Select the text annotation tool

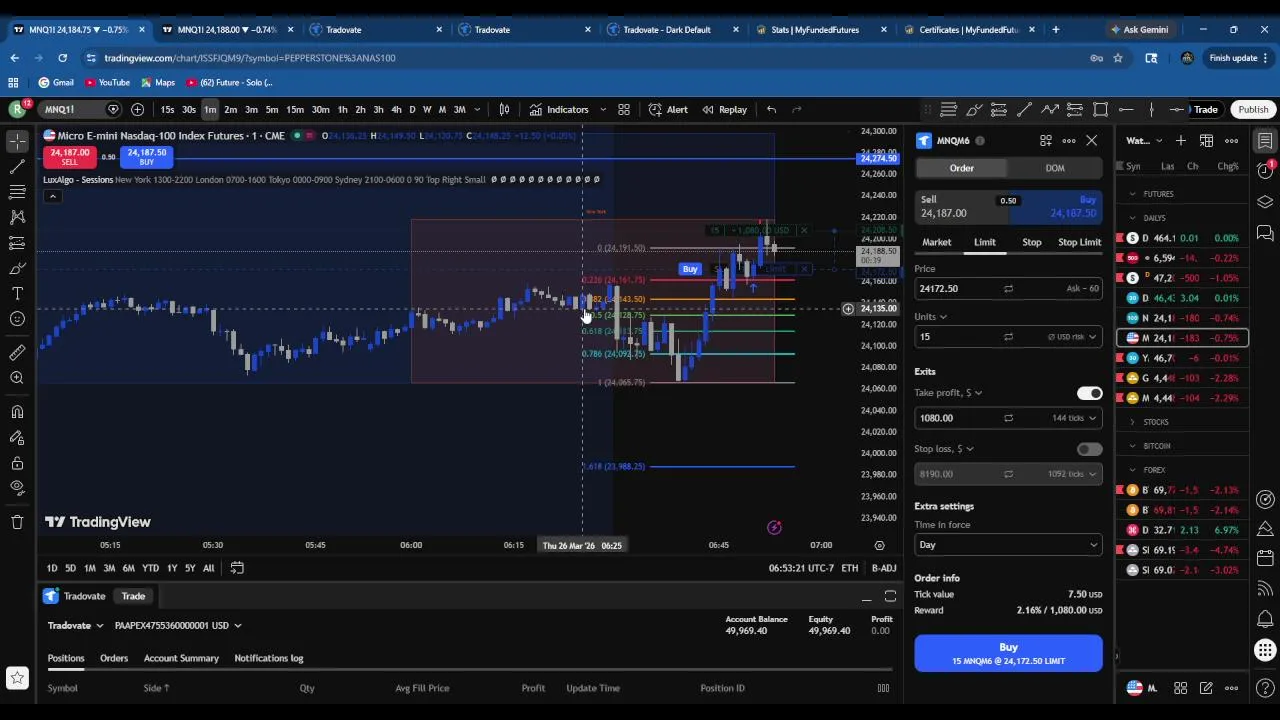tap(17, 293)
